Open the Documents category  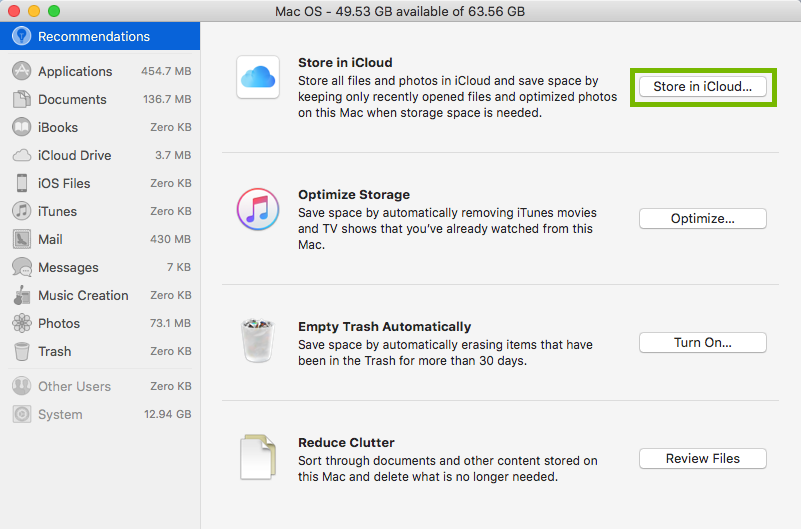click(x=100, y=99)
